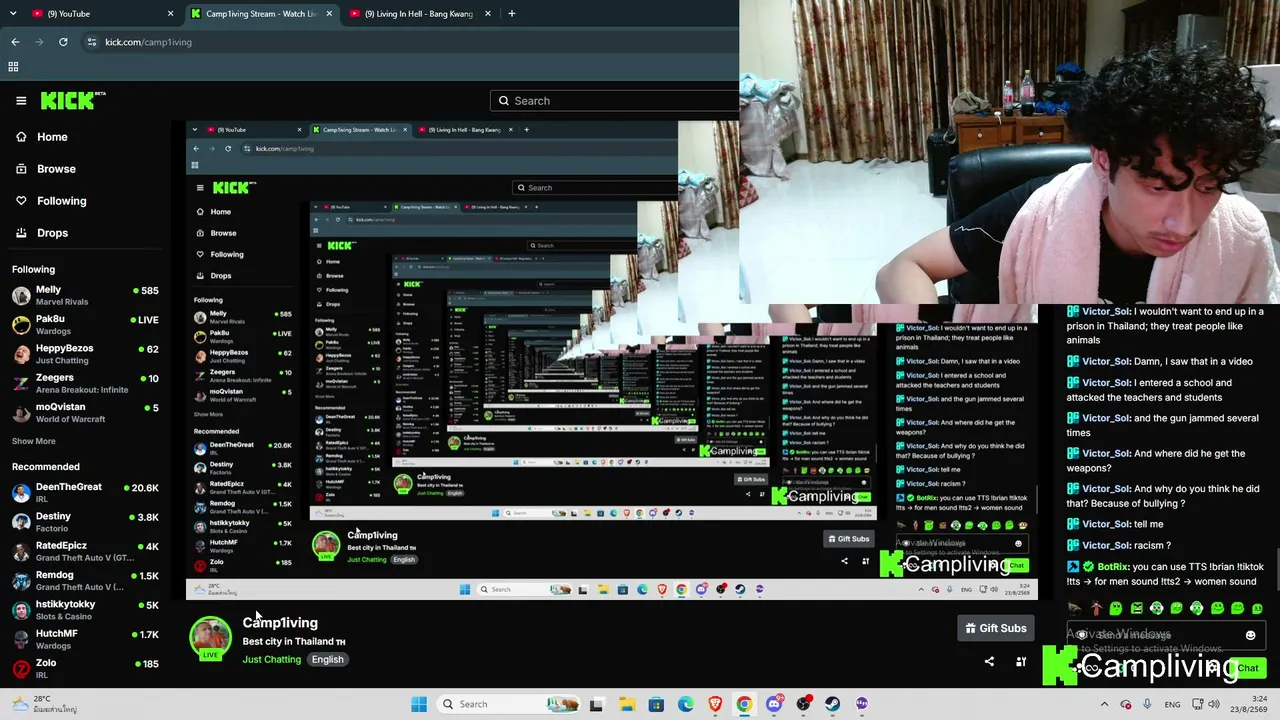Screen dimensions: 1280x720
Task: Click Melly's avatar icon
Action: click(21, 295)
